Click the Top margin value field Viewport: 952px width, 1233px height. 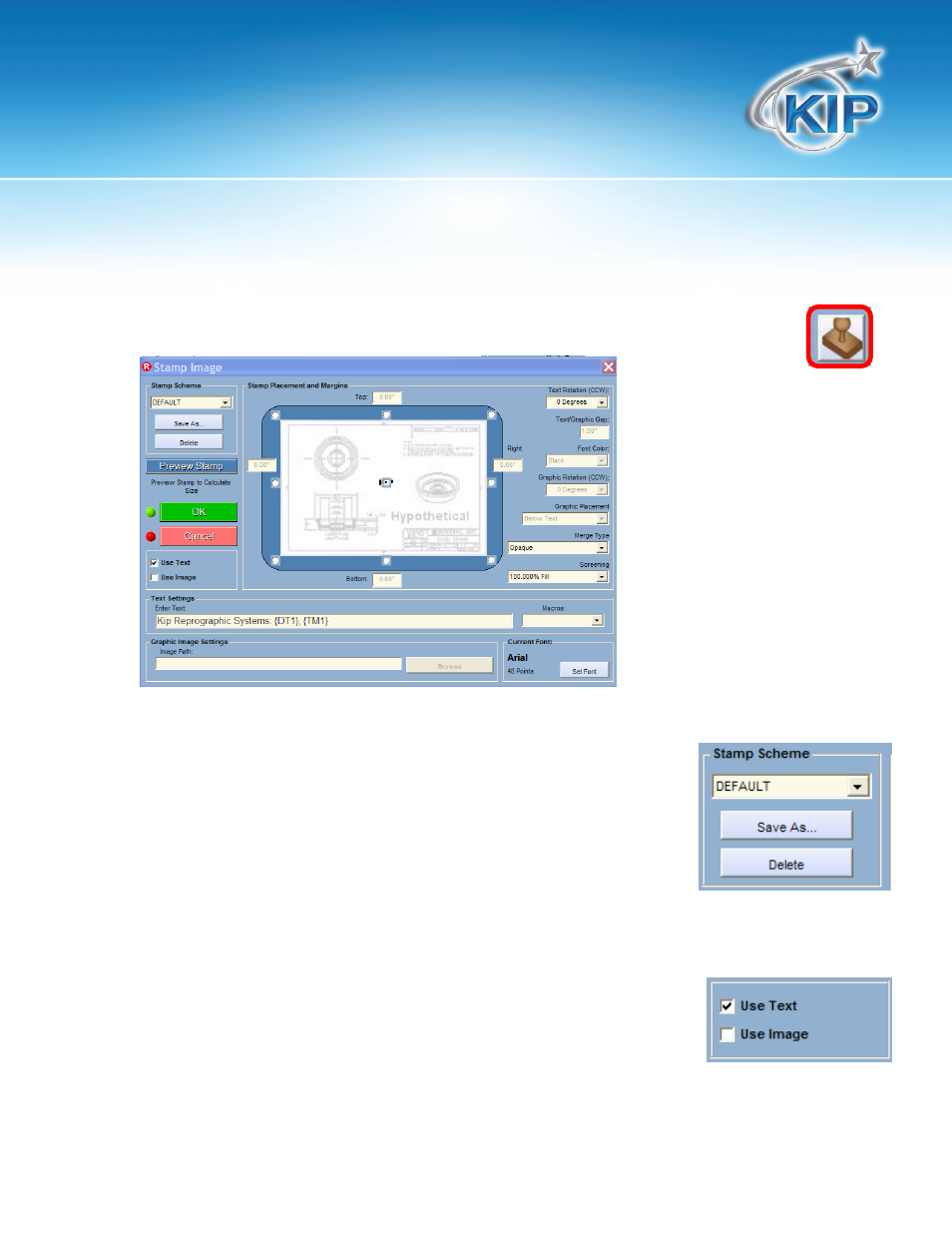[386, 397]
